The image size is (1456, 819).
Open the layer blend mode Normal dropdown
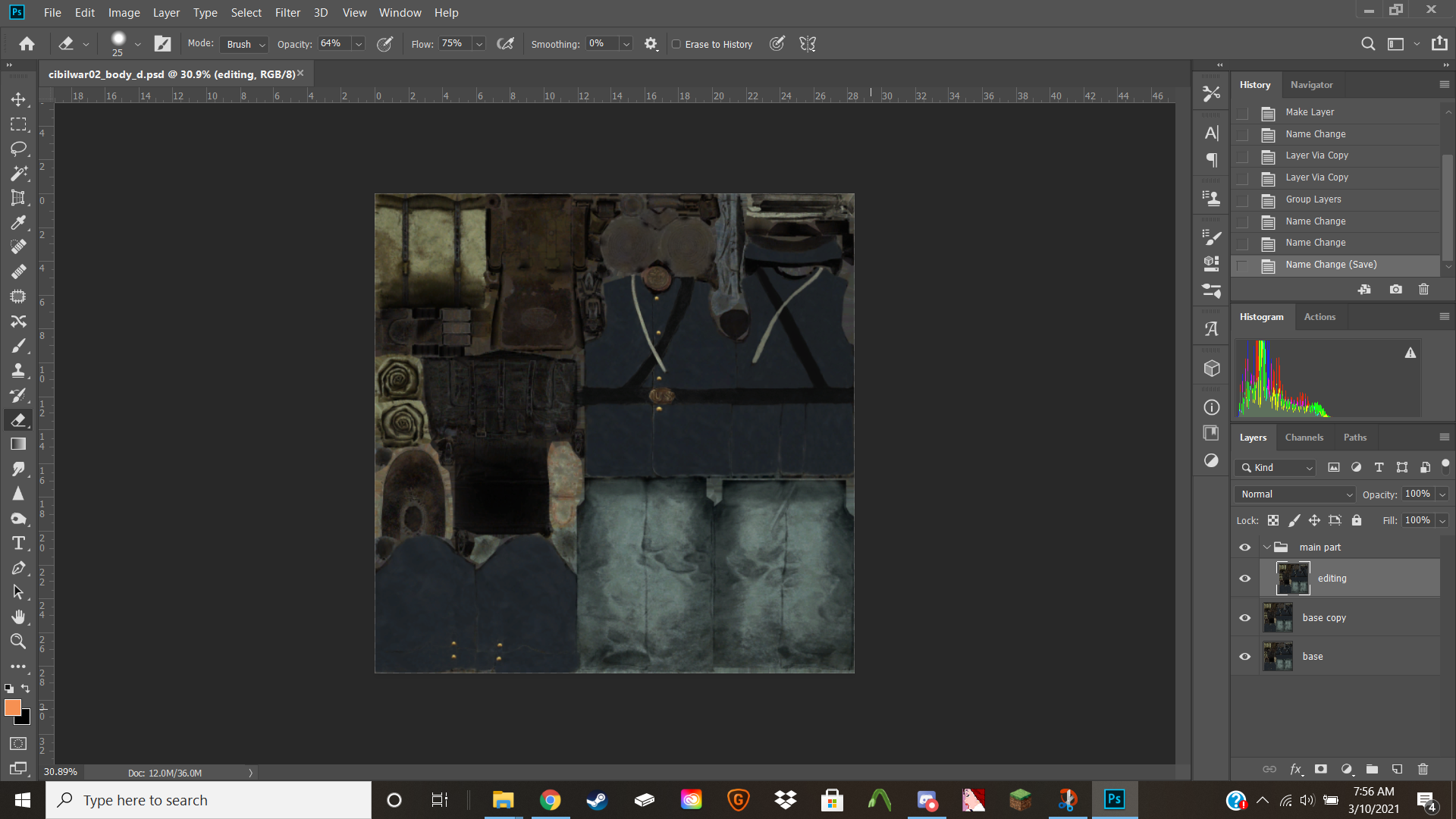point(1295,494)
